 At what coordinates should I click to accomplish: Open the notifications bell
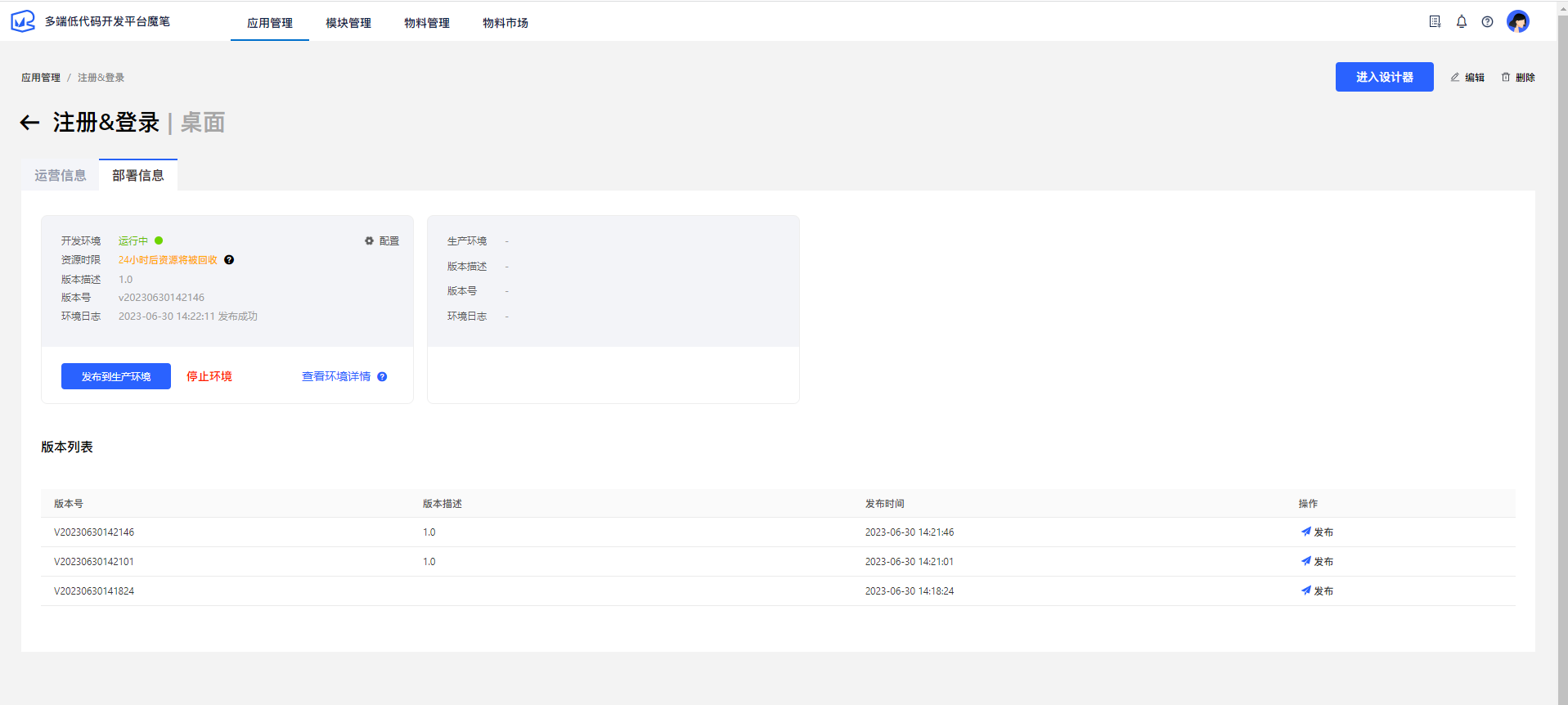tap(1462, 22)
